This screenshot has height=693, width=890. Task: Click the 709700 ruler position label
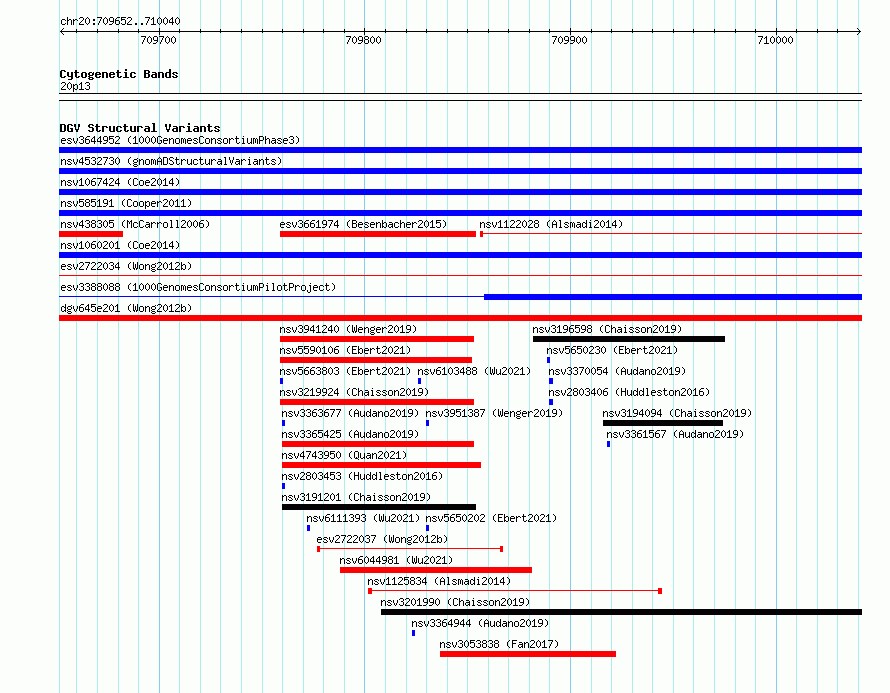tap(158, 40)
